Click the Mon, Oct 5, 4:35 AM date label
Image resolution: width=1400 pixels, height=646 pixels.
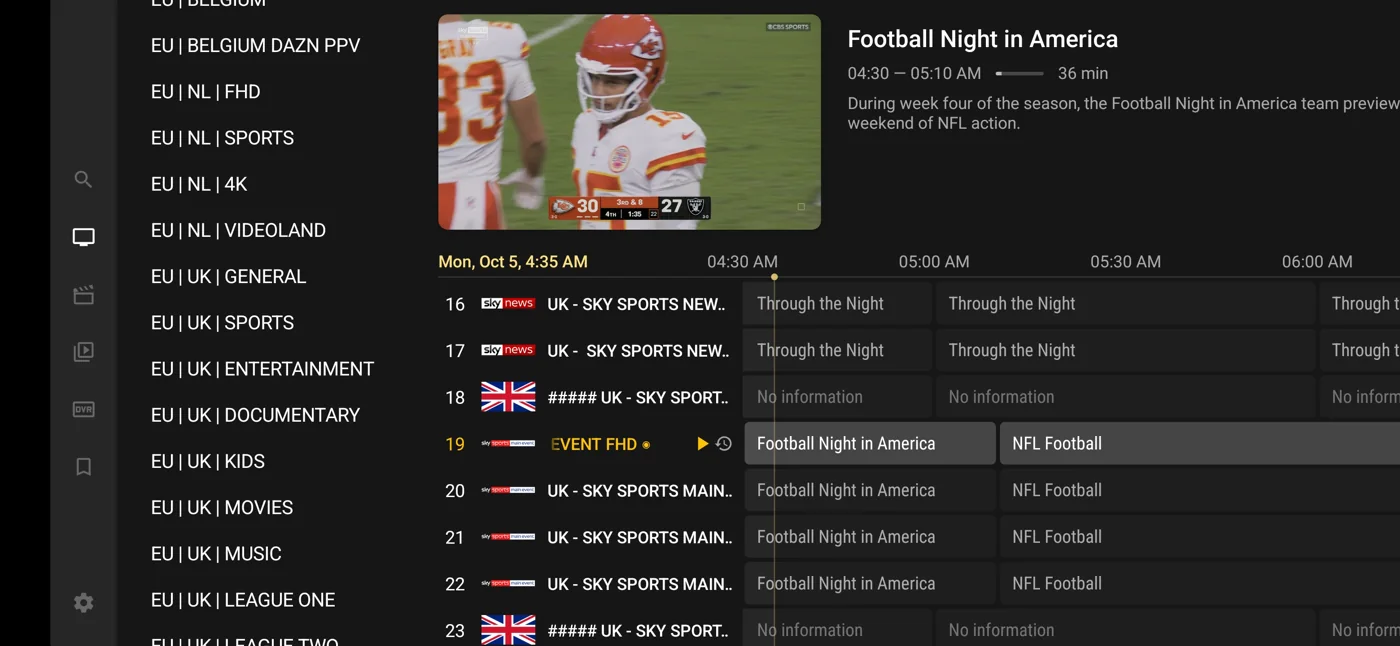tap(513, 262)
